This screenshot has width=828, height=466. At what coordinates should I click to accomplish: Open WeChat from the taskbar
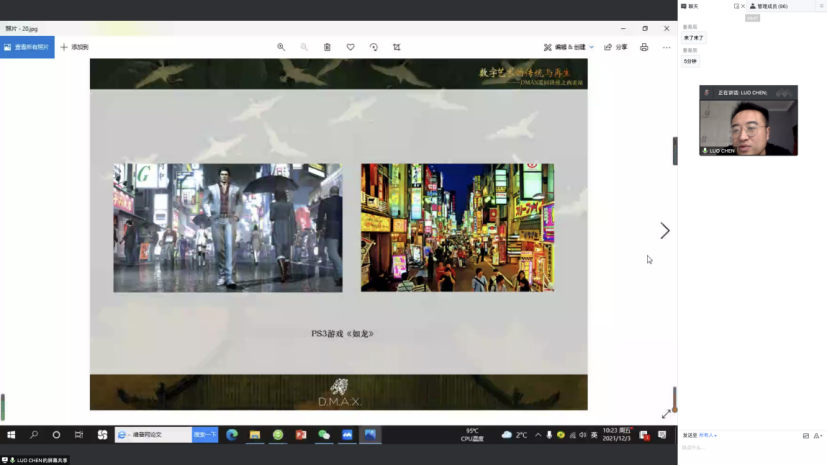pyautogui.click(x=324, y=435)
